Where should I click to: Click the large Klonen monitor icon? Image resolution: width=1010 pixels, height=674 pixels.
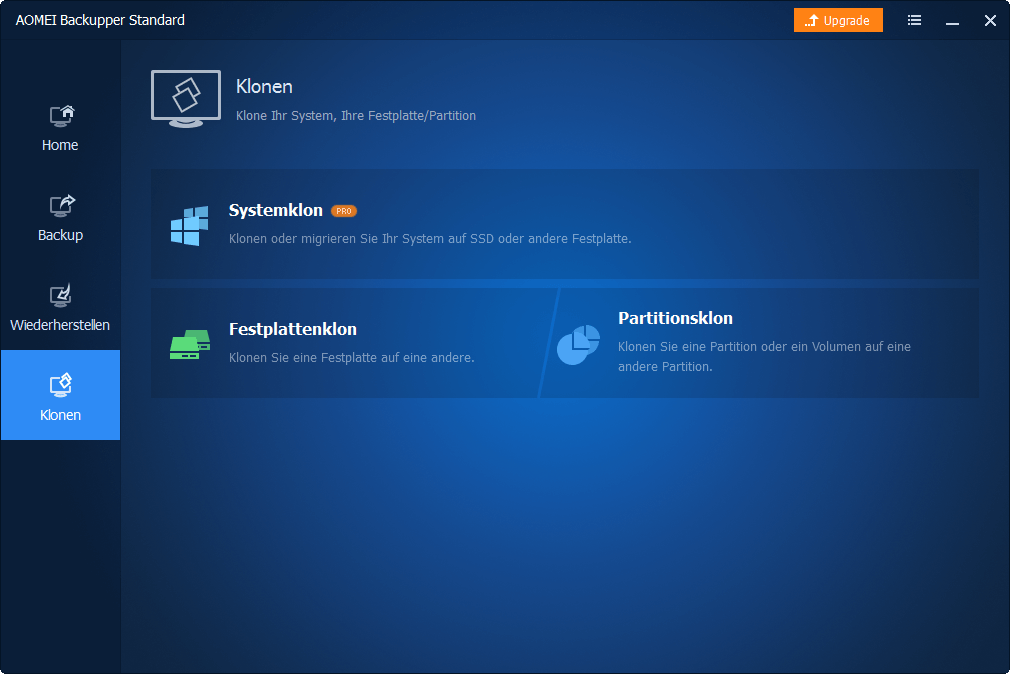click(186, 99)
